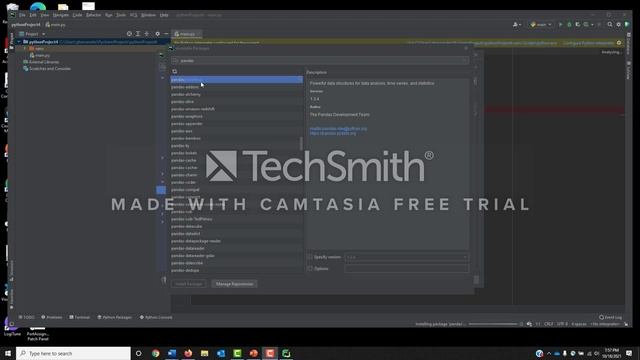
Task: Expand all nodes in Project panel
Action: point(138,34)
